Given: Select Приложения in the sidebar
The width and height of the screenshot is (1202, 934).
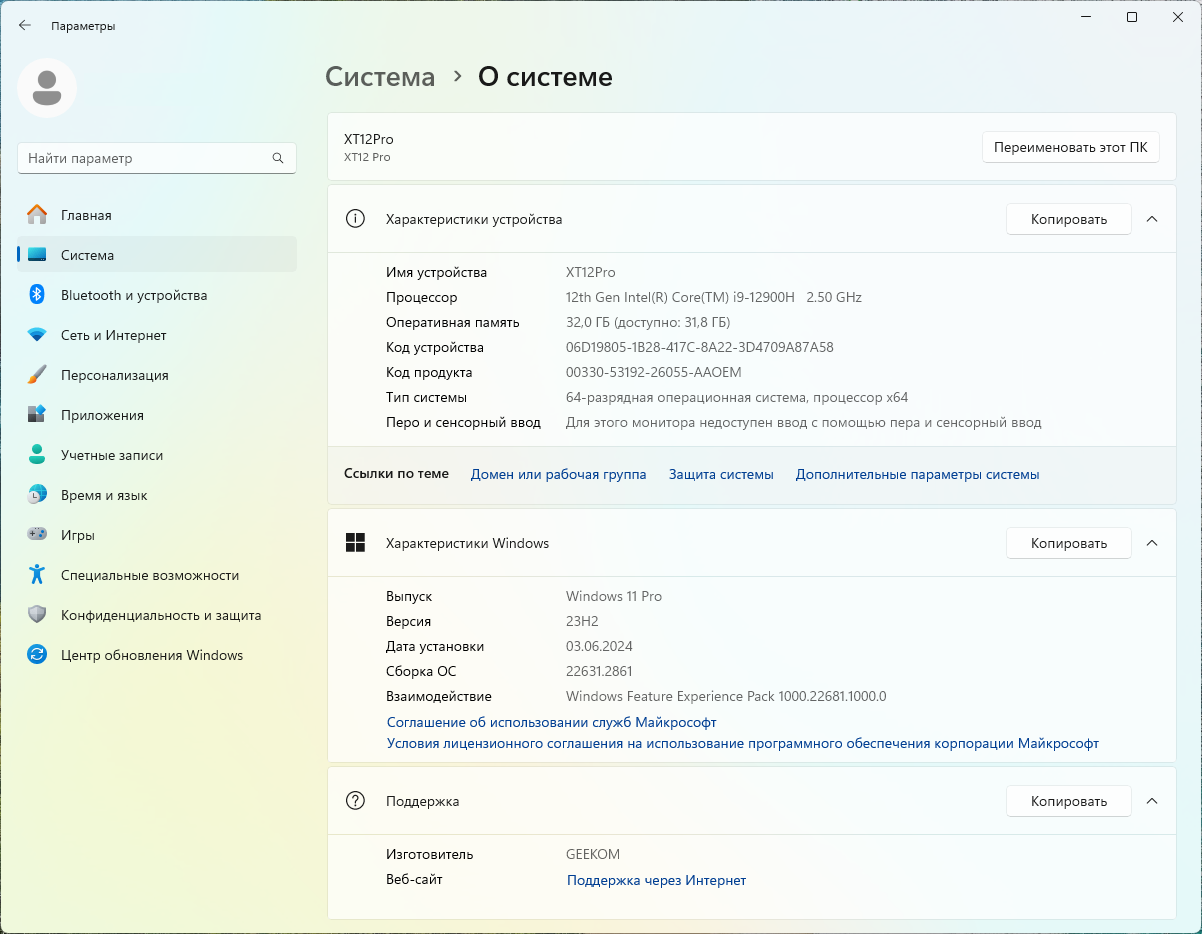Looking at the screenshot, I should 157,415.
